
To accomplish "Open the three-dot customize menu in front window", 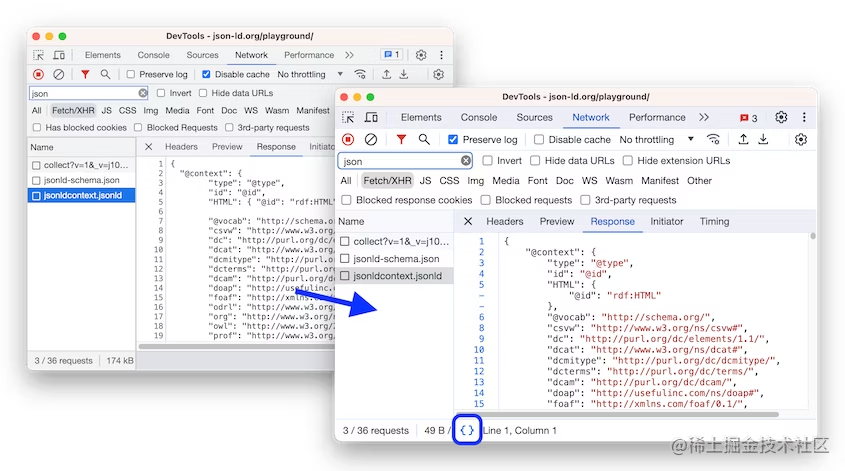I will [804, 117].
